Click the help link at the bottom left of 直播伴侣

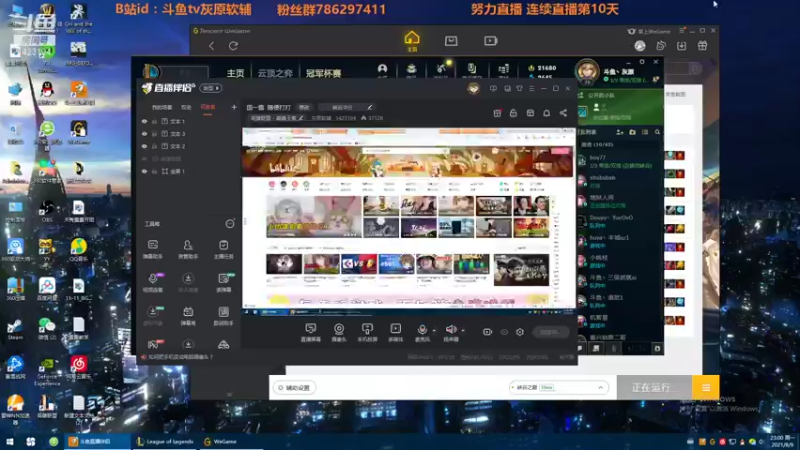[x=177, y=357]
